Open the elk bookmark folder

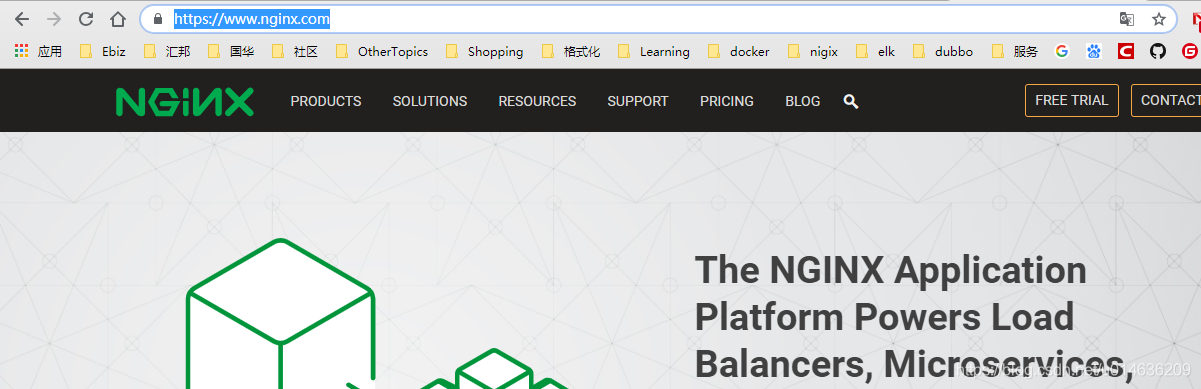(875, 51)
